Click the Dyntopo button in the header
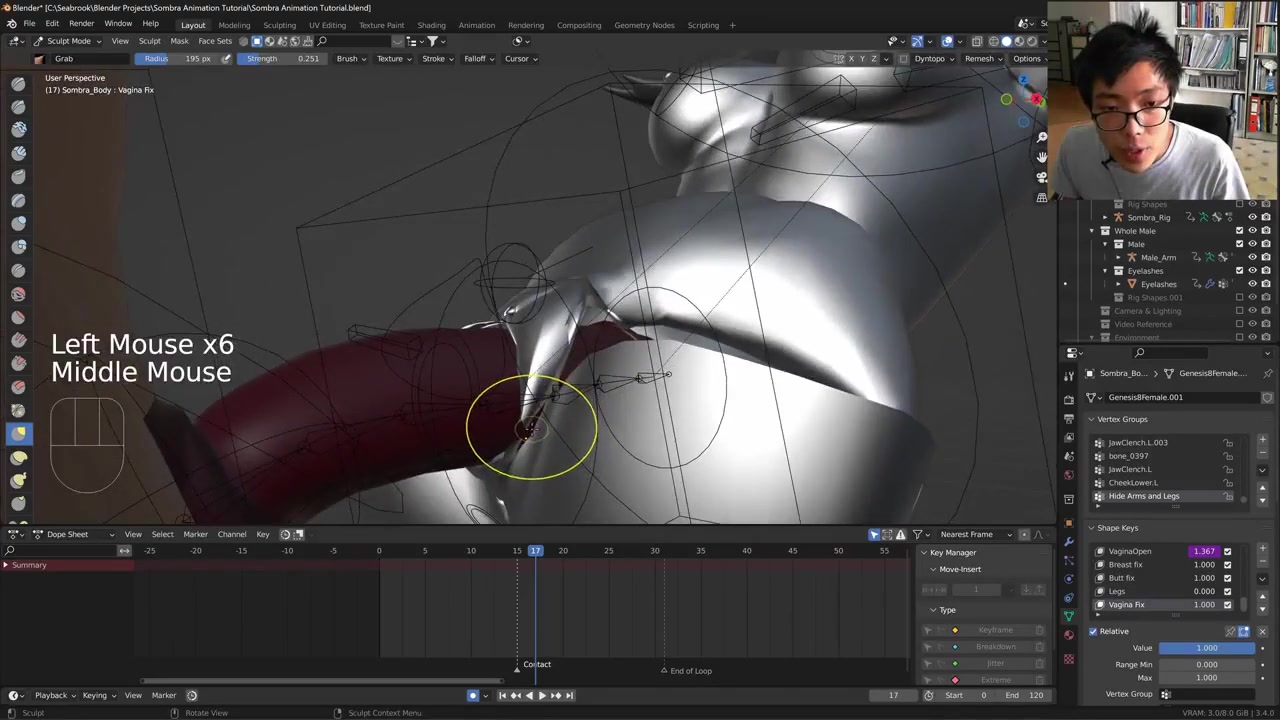The width and height of the screenshot is (1280, 720). pyautogui.click(x=929, y=58)
